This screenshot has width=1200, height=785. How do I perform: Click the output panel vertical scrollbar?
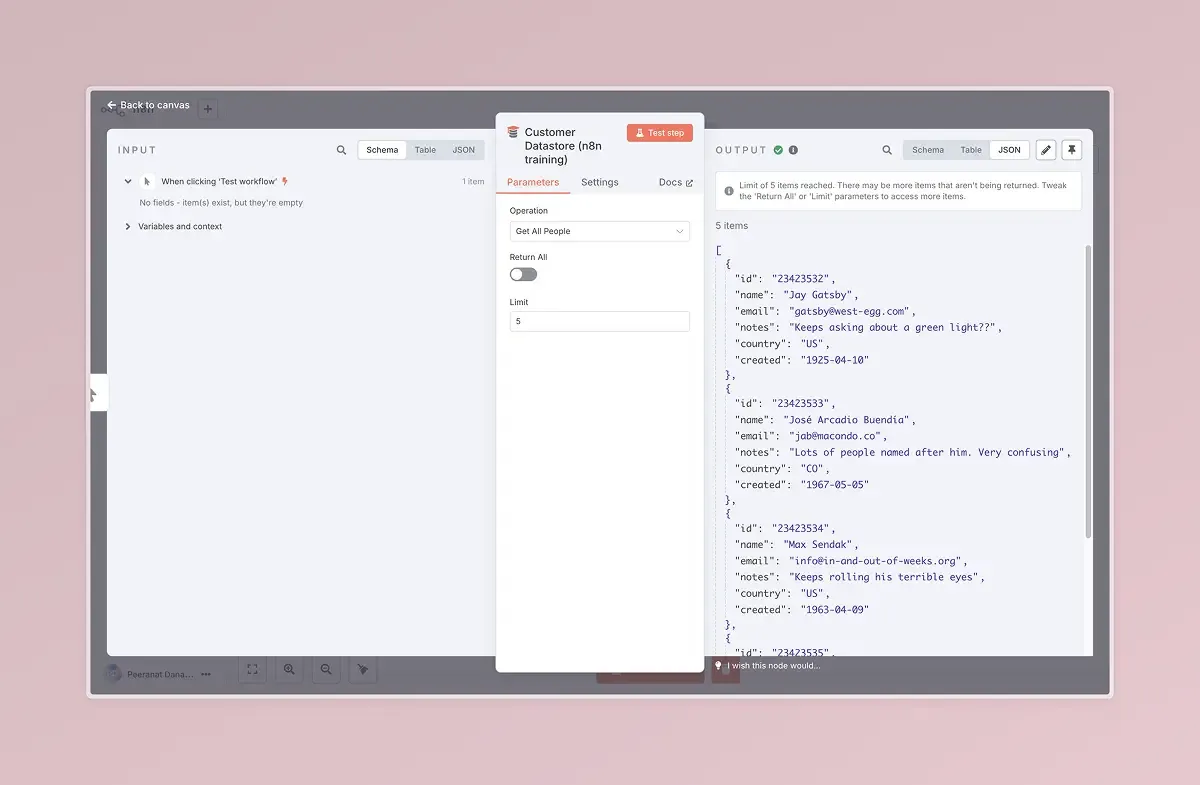coord(1088,390)
